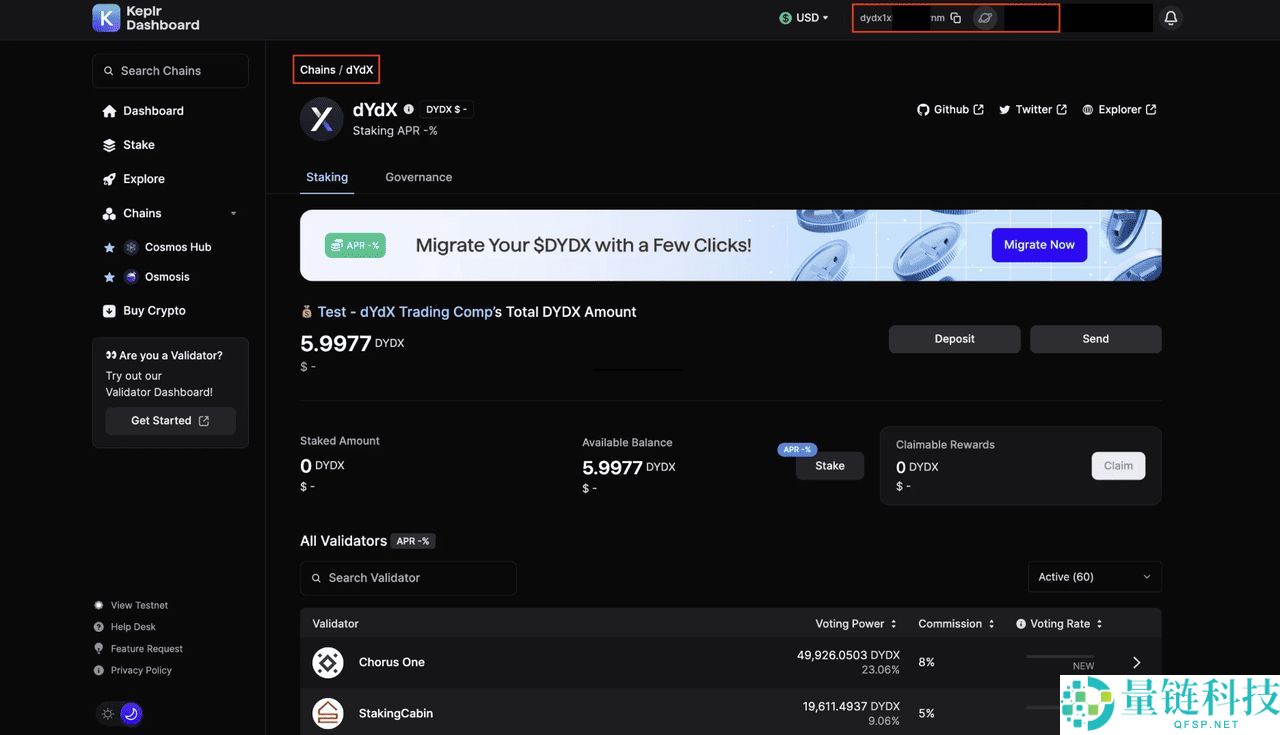Click the info icon beside Voting Rate
This screenshot has width=1280, height=735.
(x=1021, y=624)
